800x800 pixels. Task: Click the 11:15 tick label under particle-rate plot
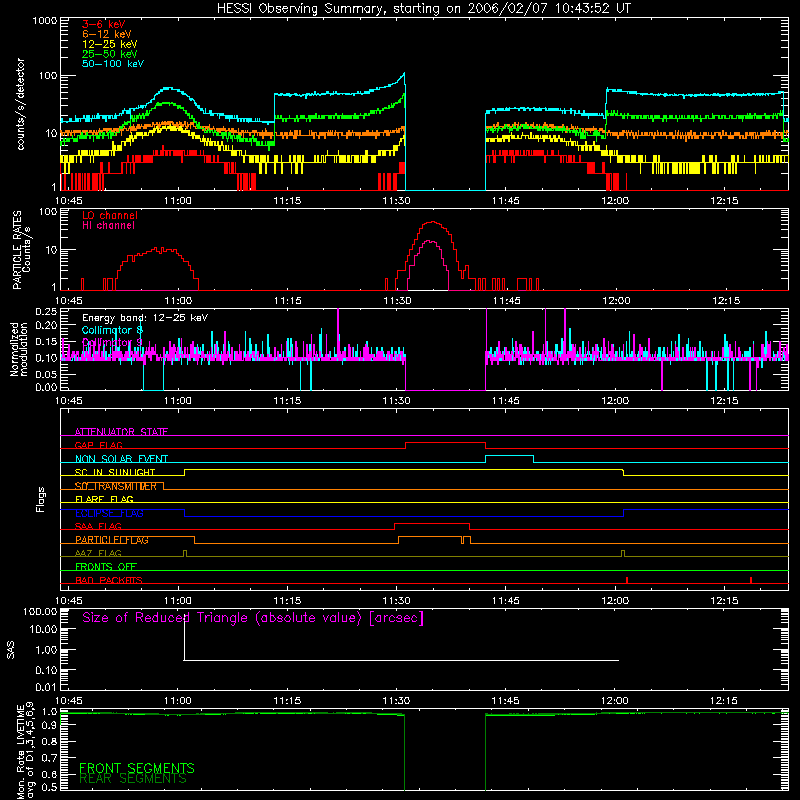(x=287, y=301)
